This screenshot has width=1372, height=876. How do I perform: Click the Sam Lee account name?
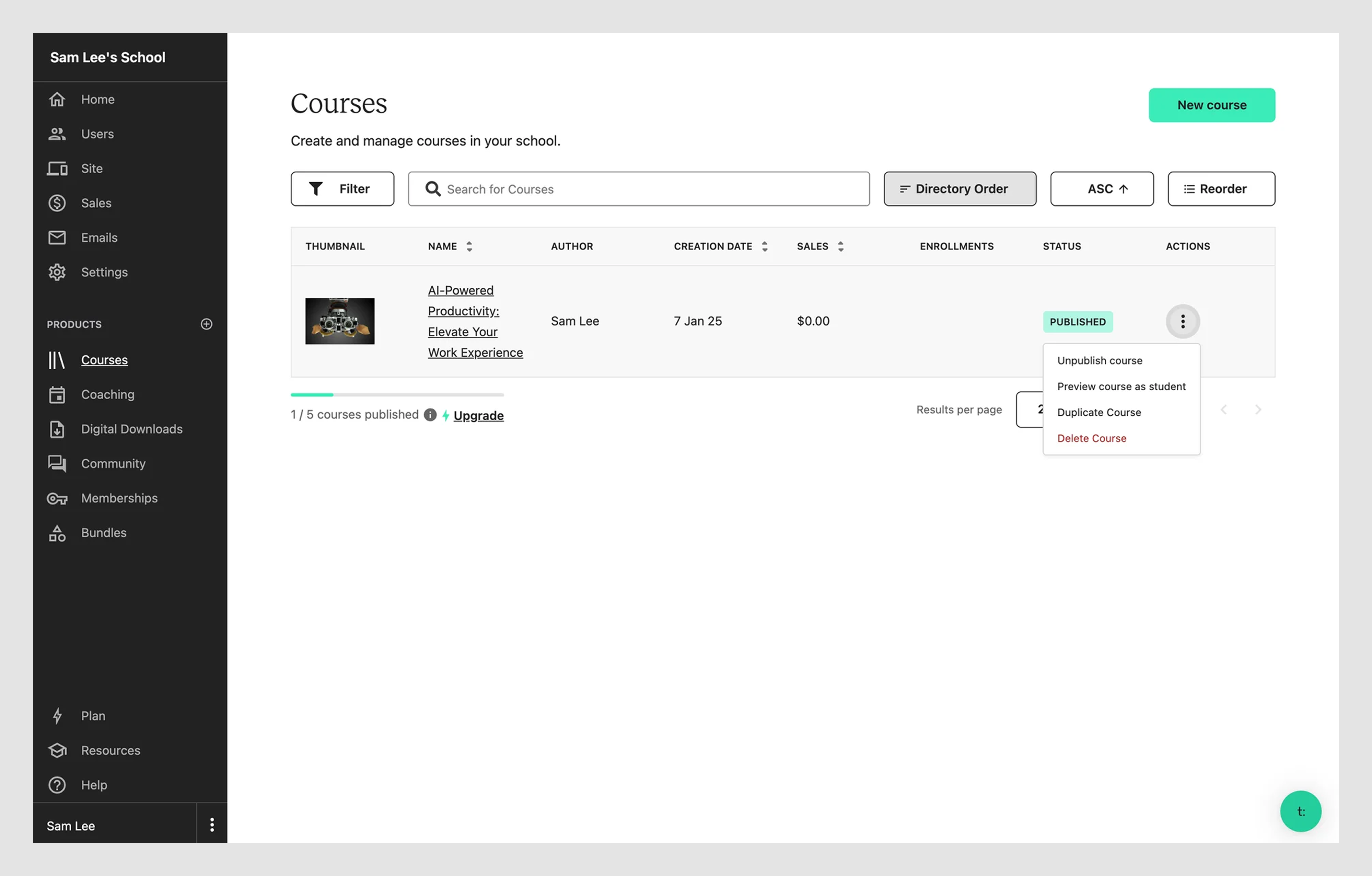[71, 826]
